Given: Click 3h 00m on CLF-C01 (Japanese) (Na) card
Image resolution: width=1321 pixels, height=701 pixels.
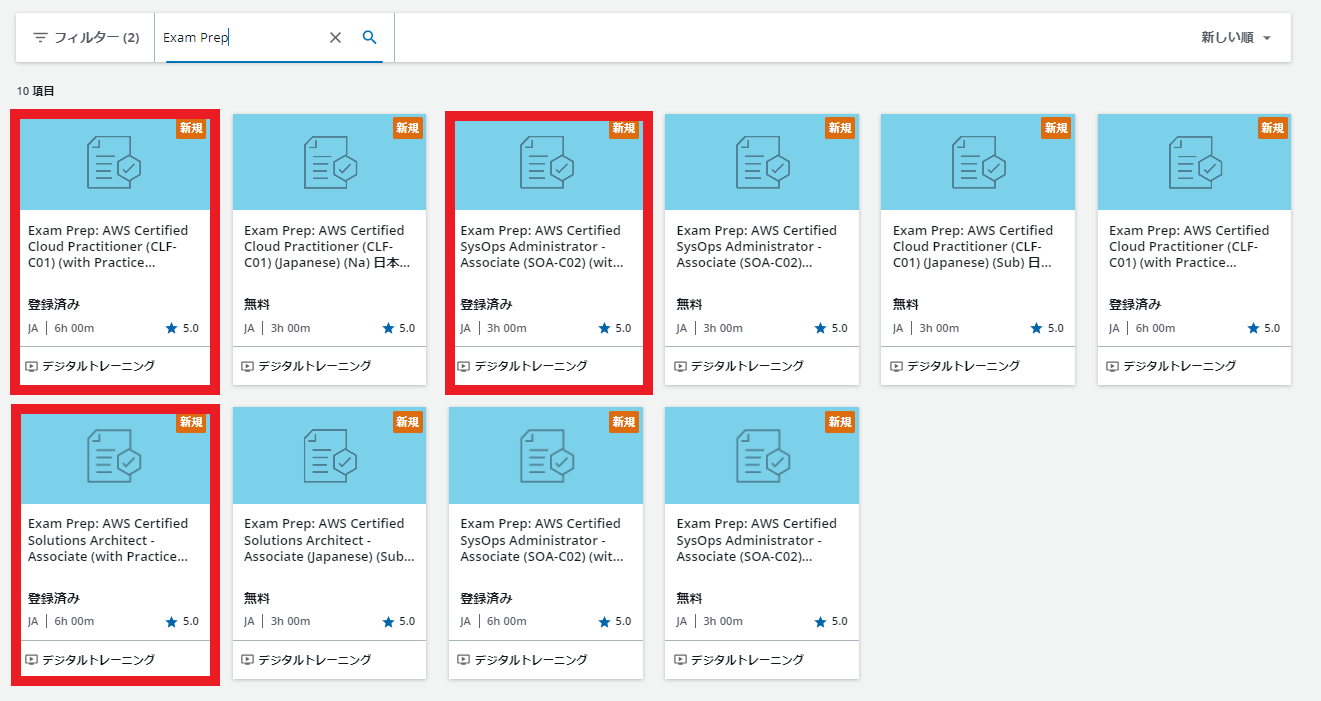Looking at the screenshot, I should point(290,328).
